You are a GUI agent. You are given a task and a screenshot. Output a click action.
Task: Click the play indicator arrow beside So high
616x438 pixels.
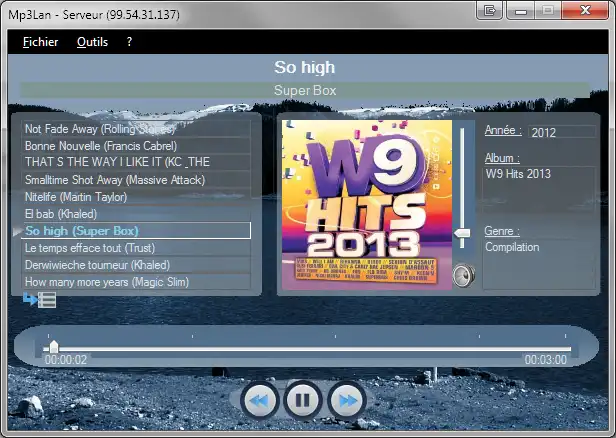(x=17, y=231)
